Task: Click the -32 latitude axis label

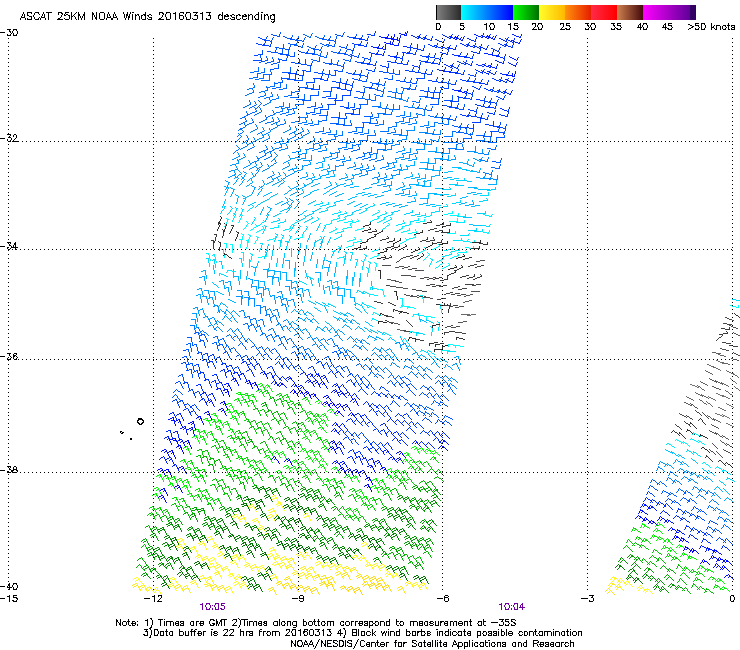Action: [9, 138]
